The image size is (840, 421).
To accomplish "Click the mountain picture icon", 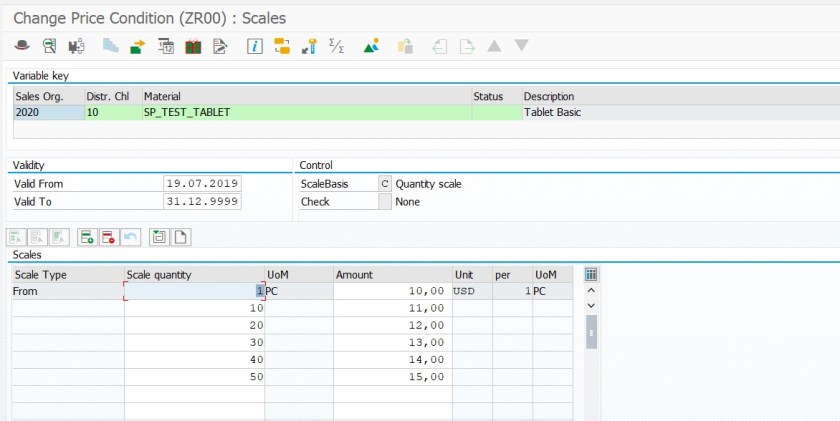I will pyautogui.click(x=371, y=46).
